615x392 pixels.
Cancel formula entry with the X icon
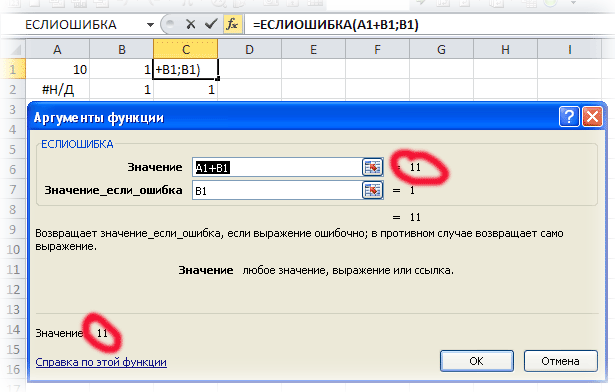pyautogui.click(x=191, y=24)
